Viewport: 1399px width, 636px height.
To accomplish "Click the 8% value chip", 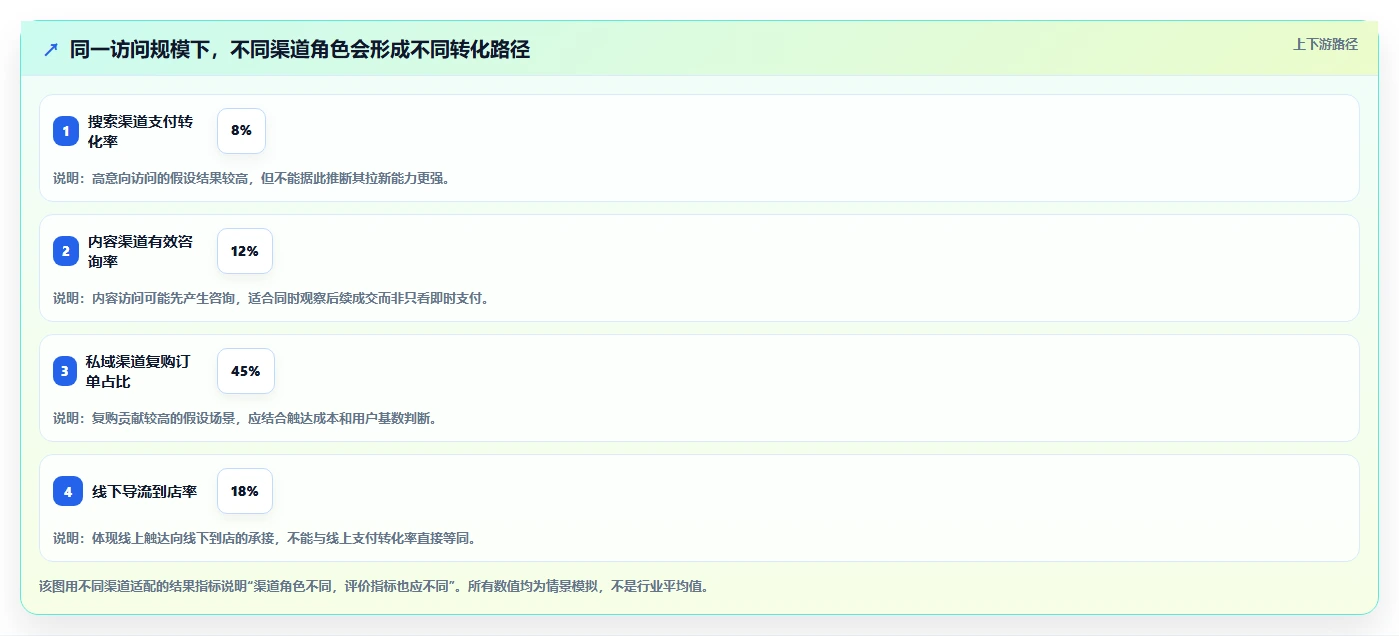I will pyautogui.click(x=241, y=131).
